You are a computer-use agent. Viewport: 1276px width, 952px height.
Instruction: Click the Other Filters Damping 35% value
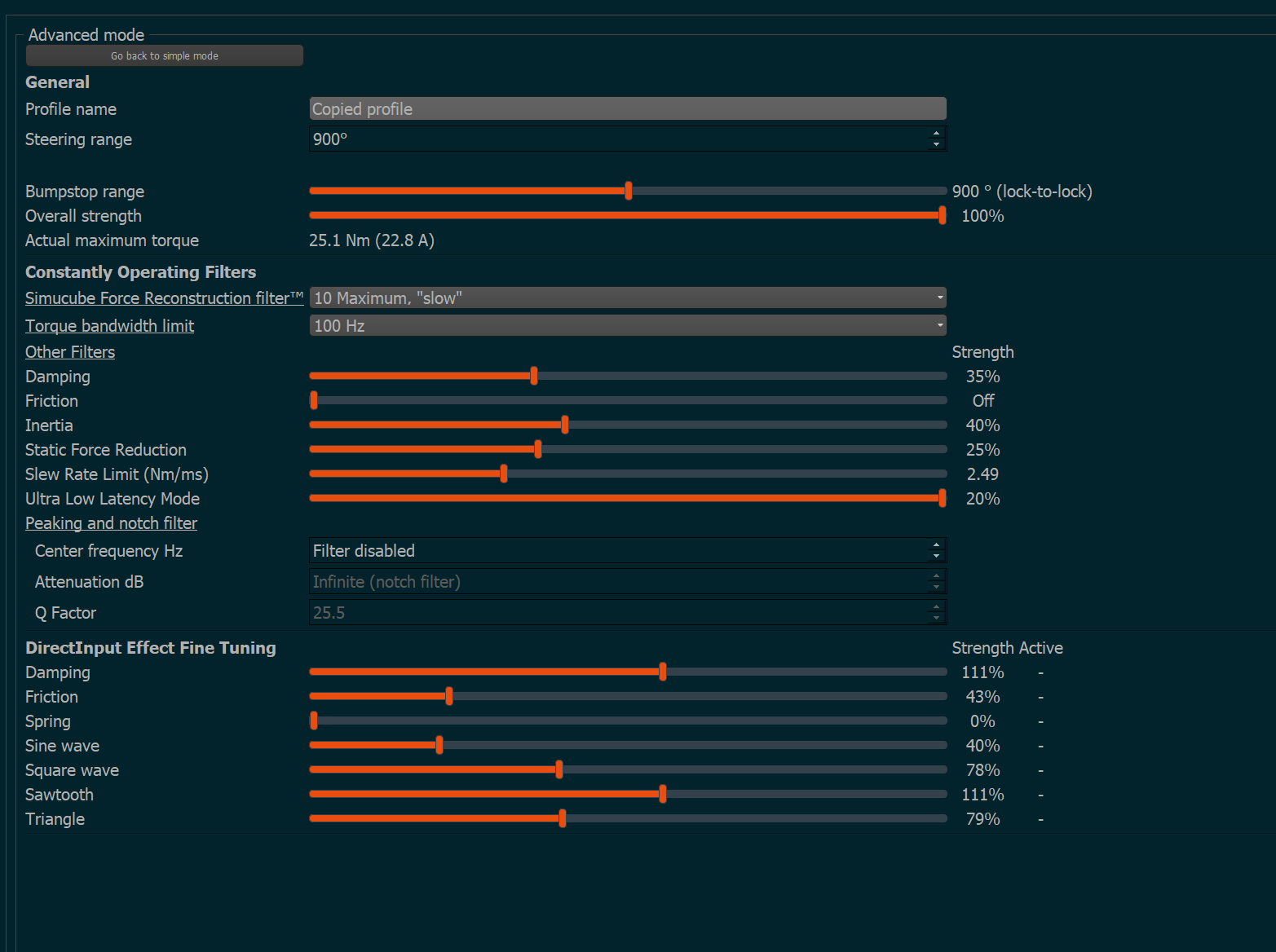982,377
